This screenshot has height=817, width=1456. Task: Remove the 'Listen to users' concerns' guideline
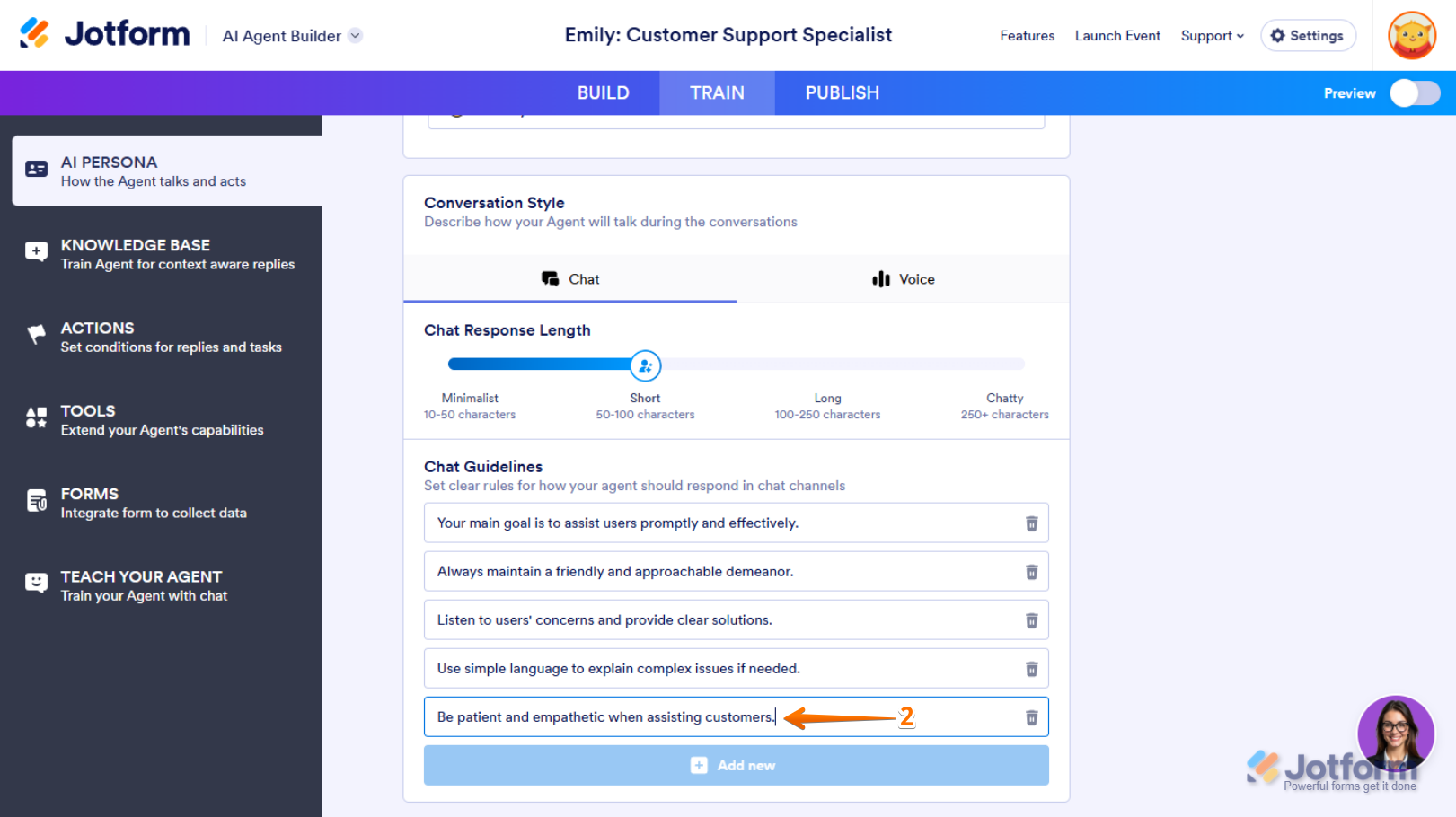point(1031,620)
